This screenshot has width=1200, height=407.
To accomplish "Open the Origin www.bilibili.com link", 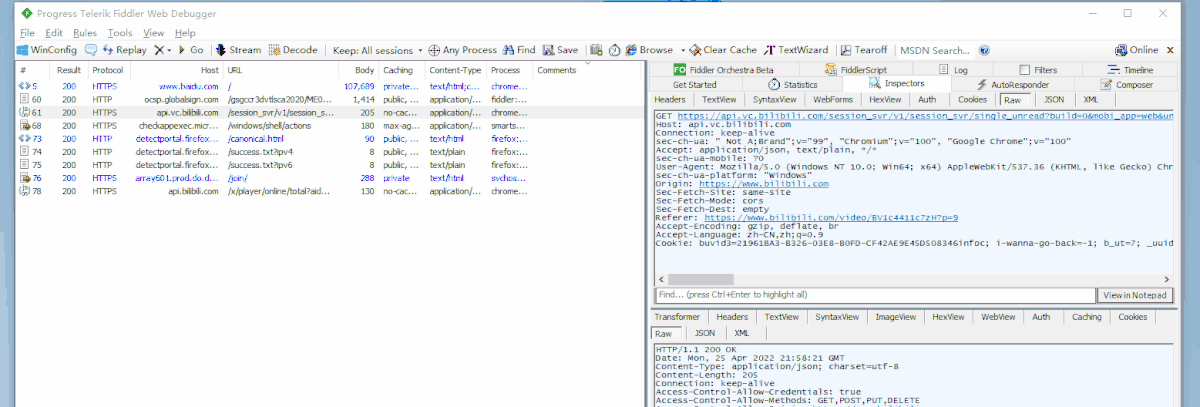I will pos(763,184).
